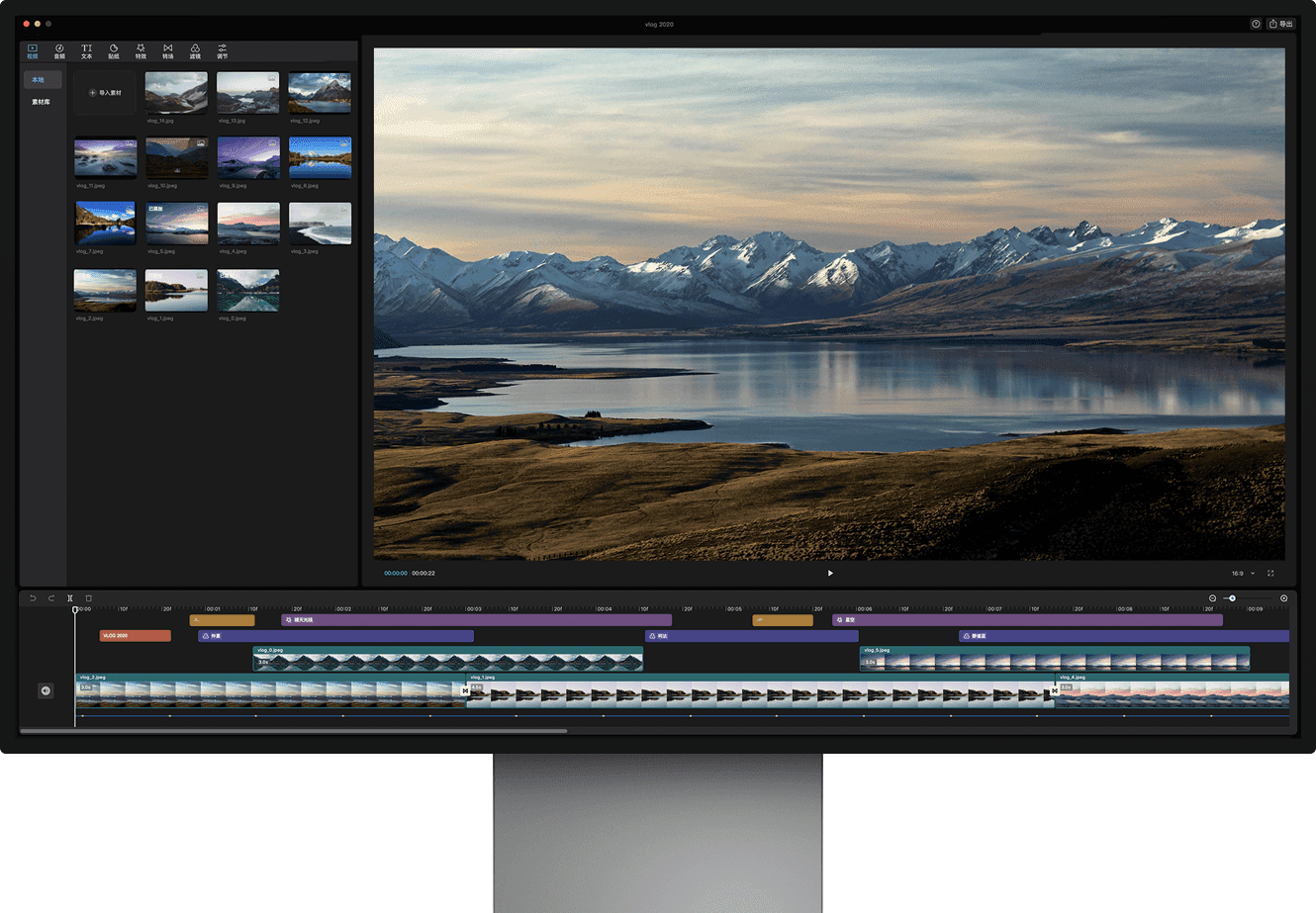Click the 00:00:00 current timecode
Screen dimensions: 1316x913
coord(395,573)
